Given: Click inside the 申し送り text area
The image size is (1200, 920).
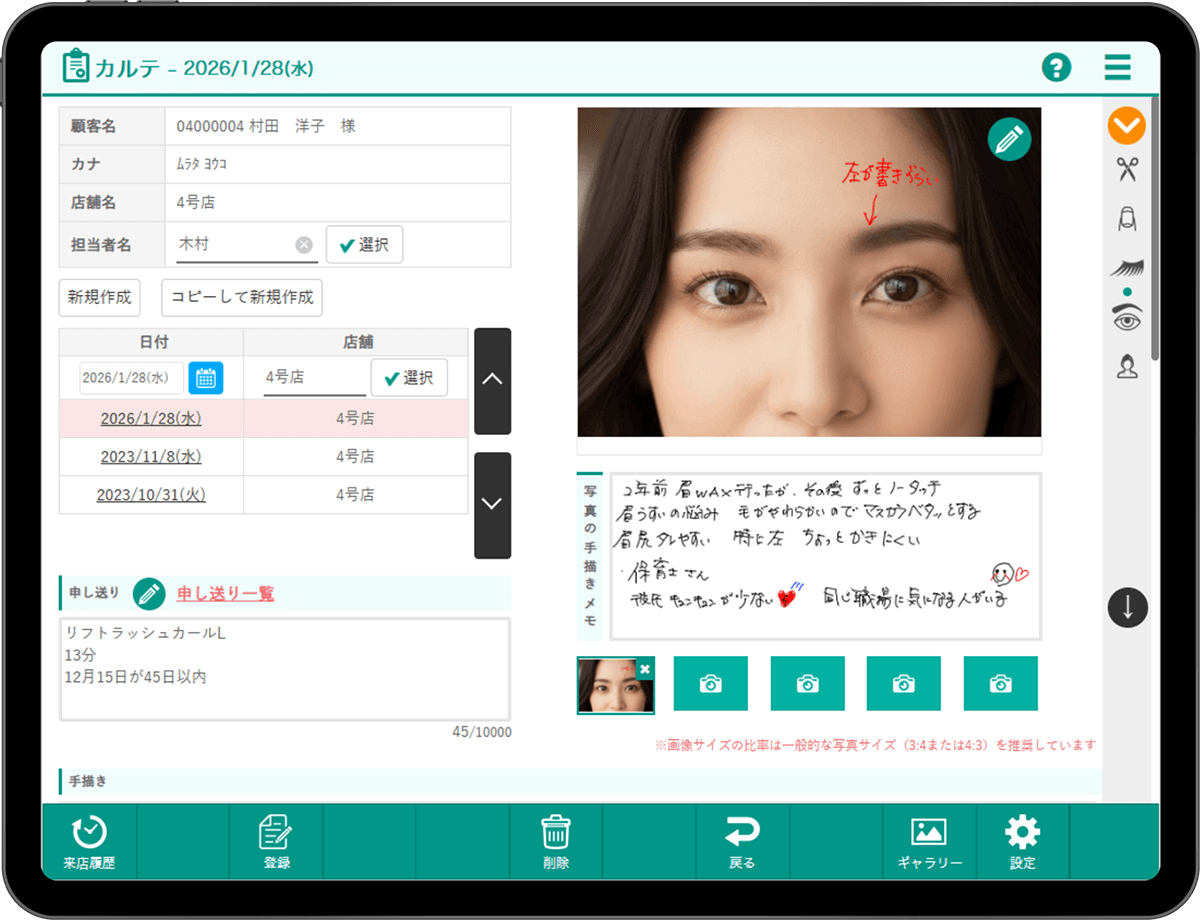Looking at the screenshot, I should 285,668.
